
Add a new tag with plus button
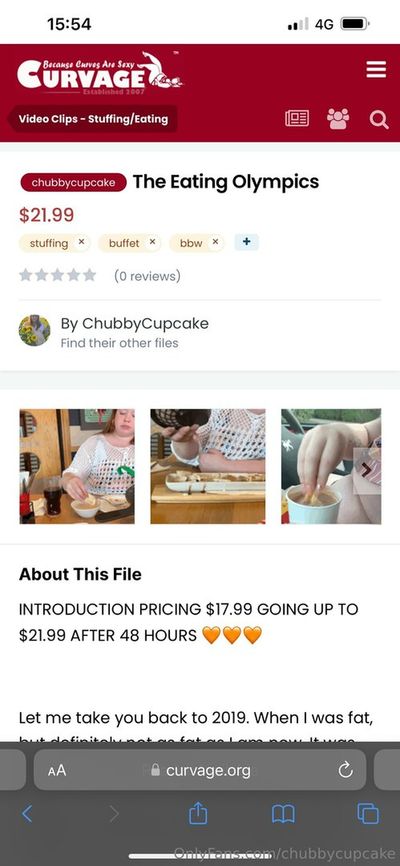coord(246,242)
